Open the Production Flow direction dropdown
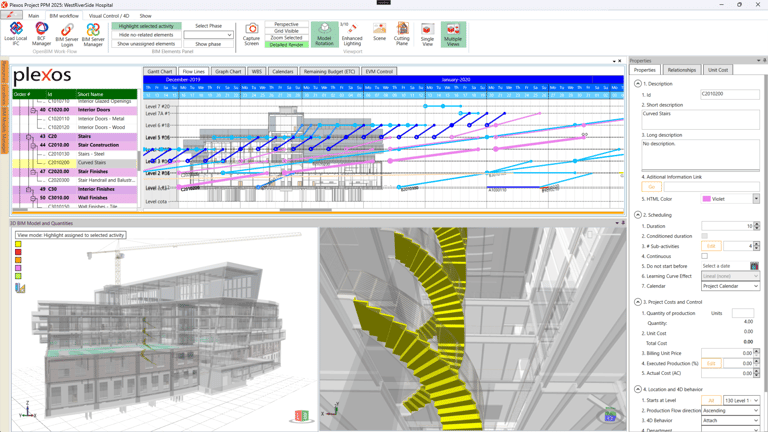Viewport: 768px width, 432px height. pyautogui.click(x=730, y=410)
